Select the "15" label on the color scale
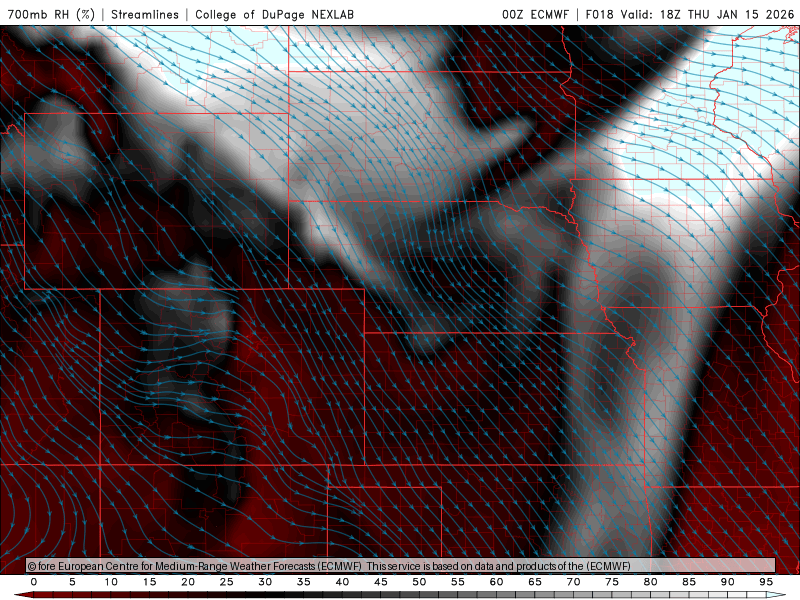The width and height of the screenshot is (800, 600). [149, 582]
